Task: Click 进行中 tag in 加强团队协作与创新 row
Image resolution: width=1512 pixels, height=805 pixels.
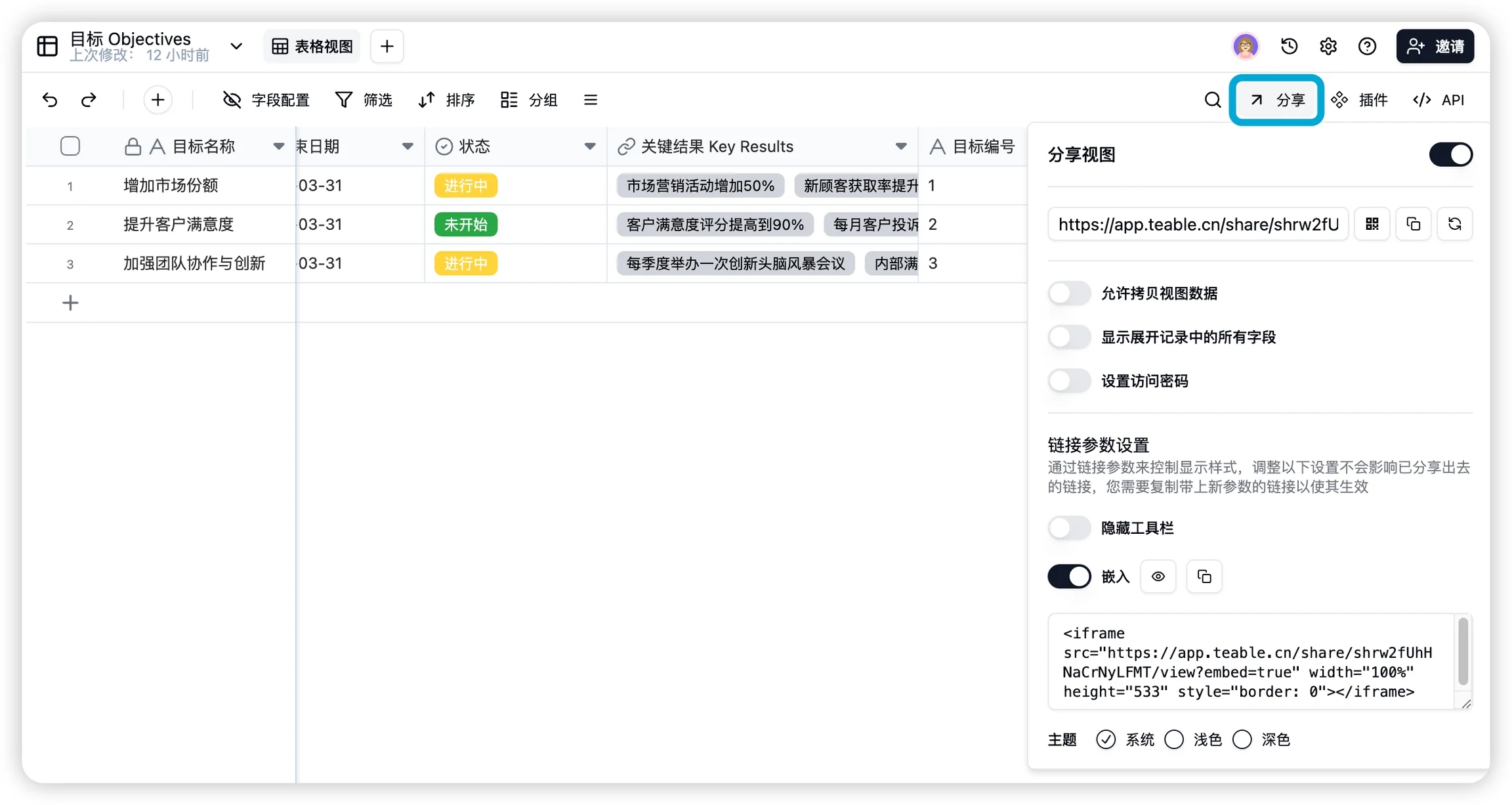Action: click(466, 263)
